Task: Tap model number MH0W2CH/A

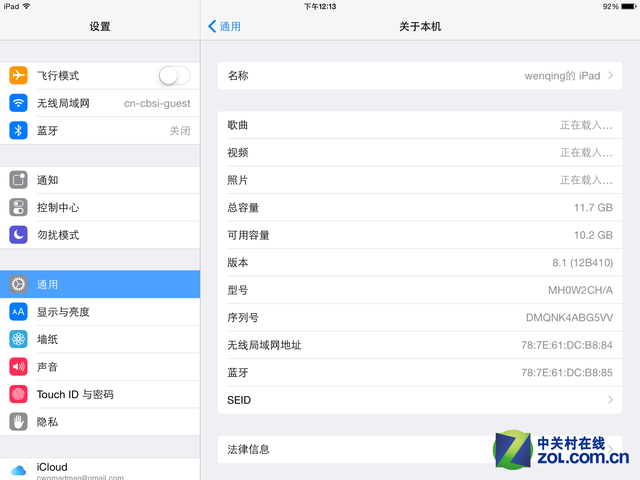Action: (580, 290)
